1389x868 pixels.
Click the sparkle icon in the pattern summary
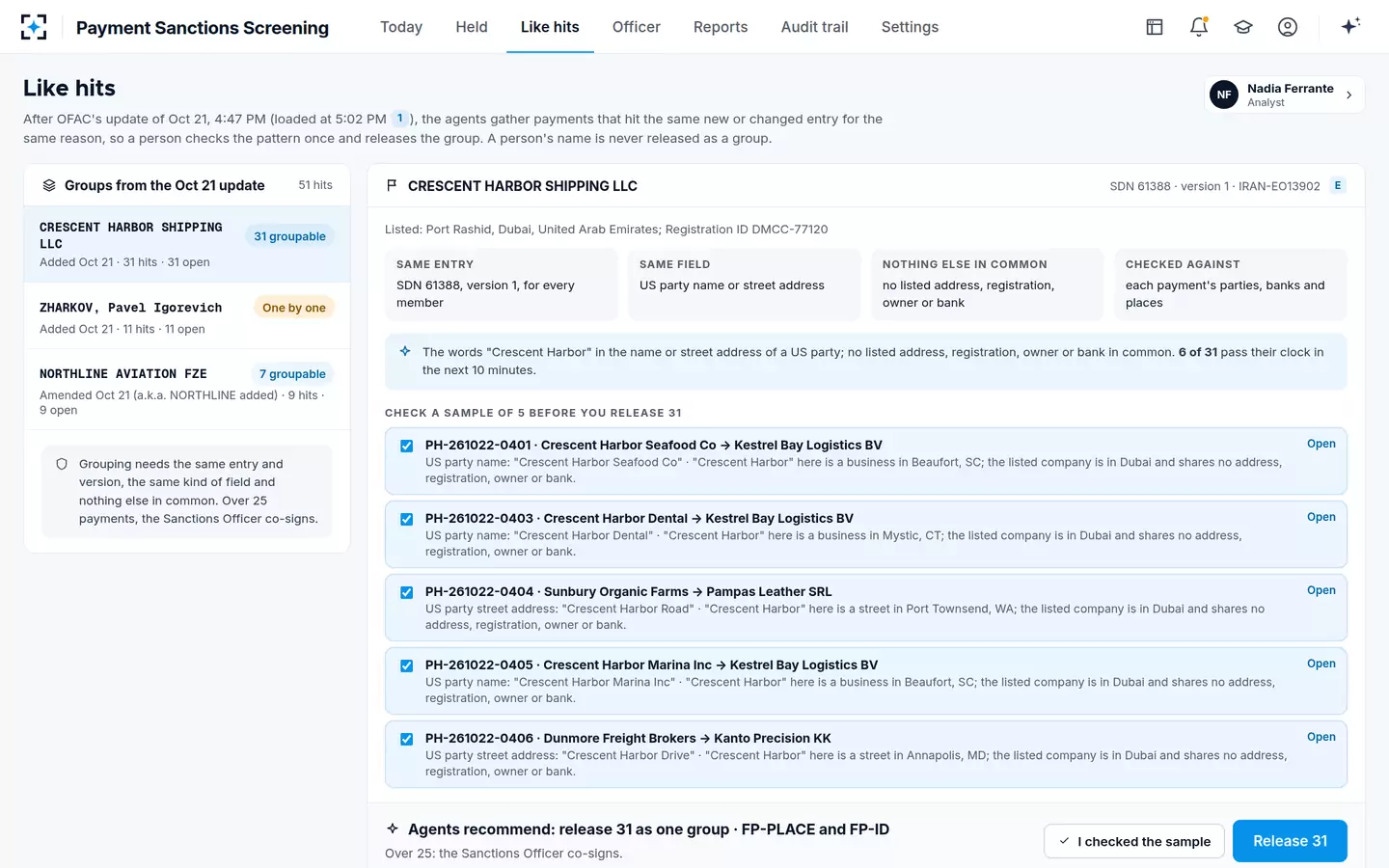(405, 352)
